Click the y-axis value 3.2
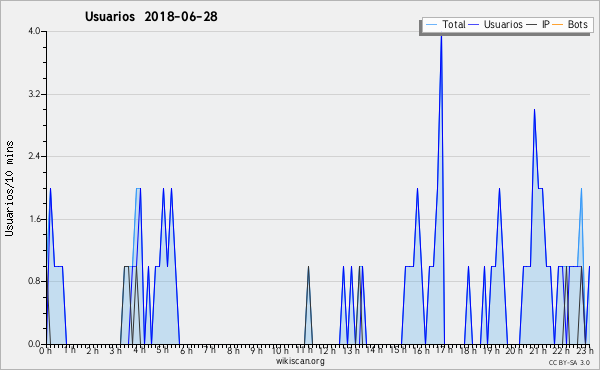This screenshot has height=370, width=600. point(34,94)
